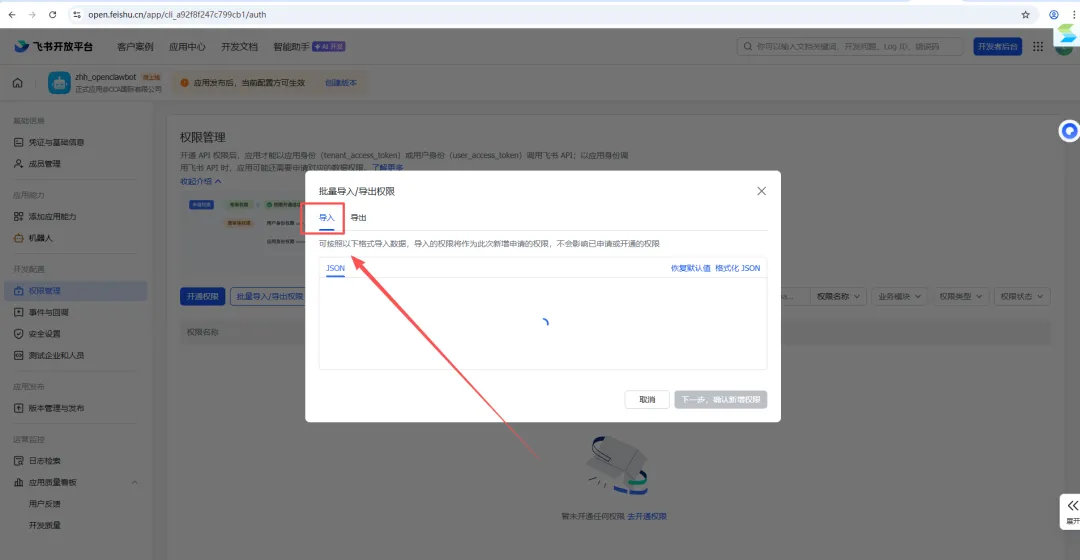The width and height of the screenshot is (1080, 560).
Task: Open 权限管理 in sidebar
Action: click(76, 291)
